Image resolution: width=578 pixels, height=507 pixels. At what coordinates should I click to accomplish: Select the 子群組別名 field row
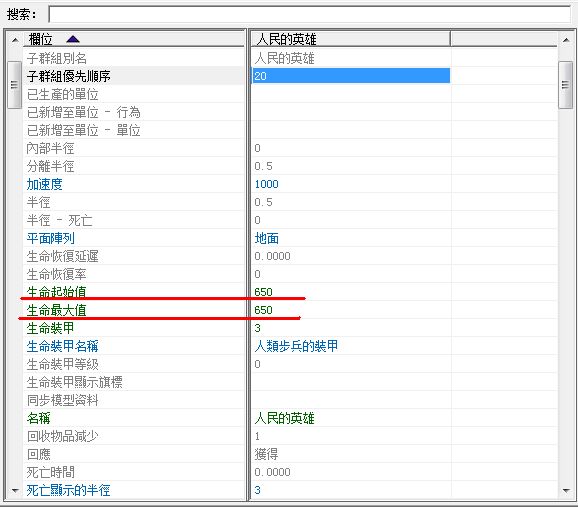[x=133, y=58]
